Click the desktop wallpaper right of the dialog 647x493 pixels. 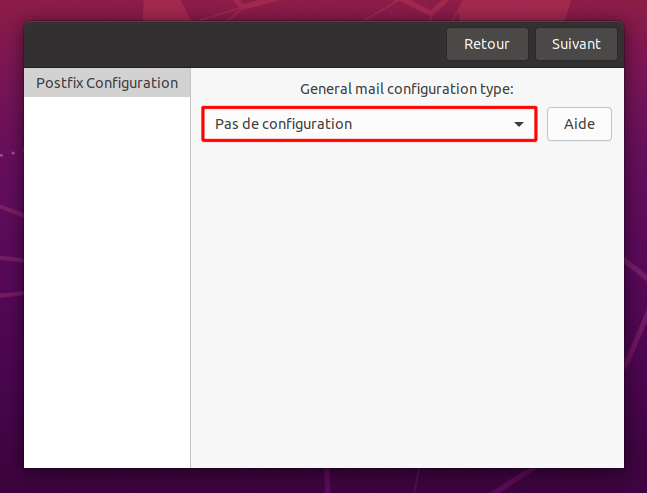[x=636, y=248]
